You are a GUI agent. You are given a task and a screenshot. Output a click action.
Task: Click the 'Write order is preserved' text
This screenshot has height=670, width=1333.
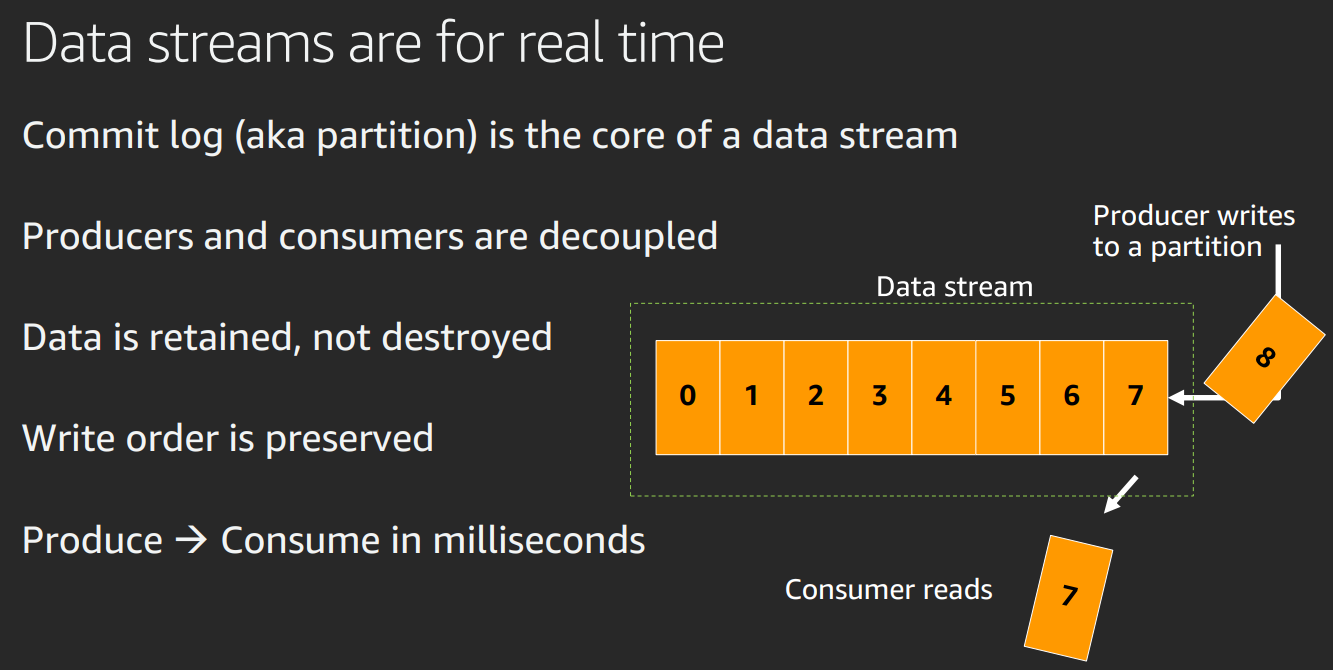(228, 438)
